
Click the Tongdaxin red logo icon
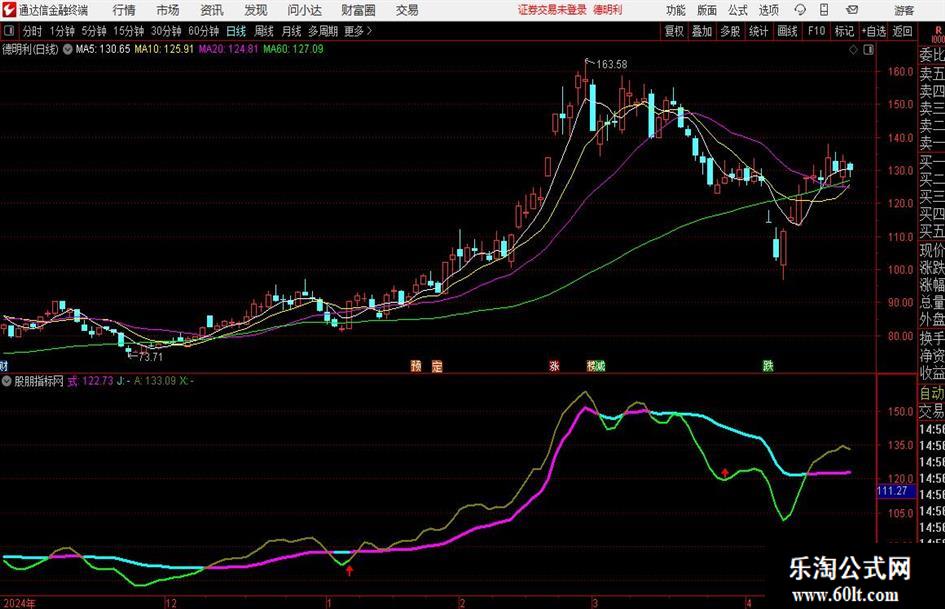pyautogui.click(x=8, y=10)
